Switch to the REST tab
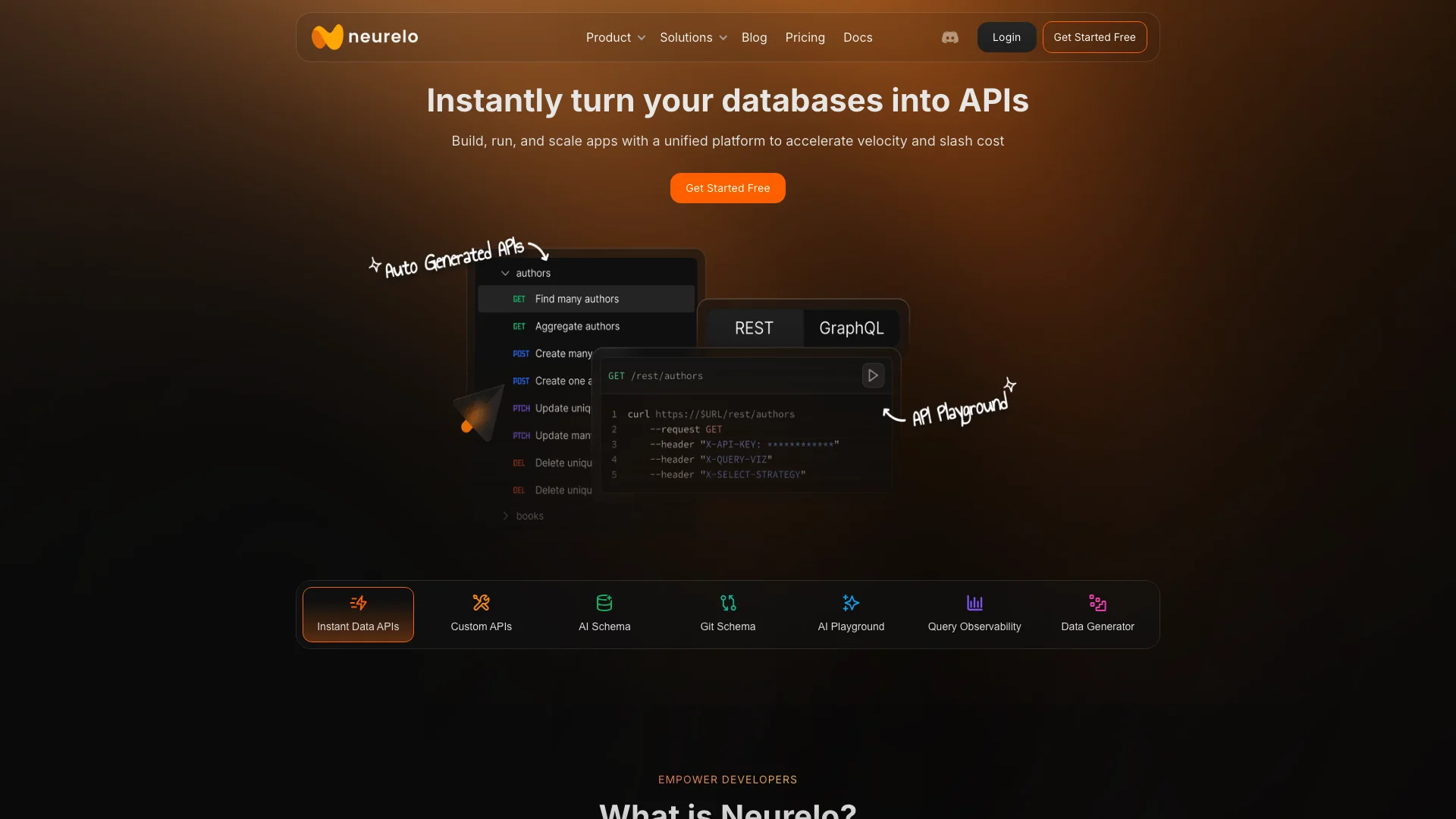The width and height of the screenshot is (1456, 819). (x=753, y=328)
